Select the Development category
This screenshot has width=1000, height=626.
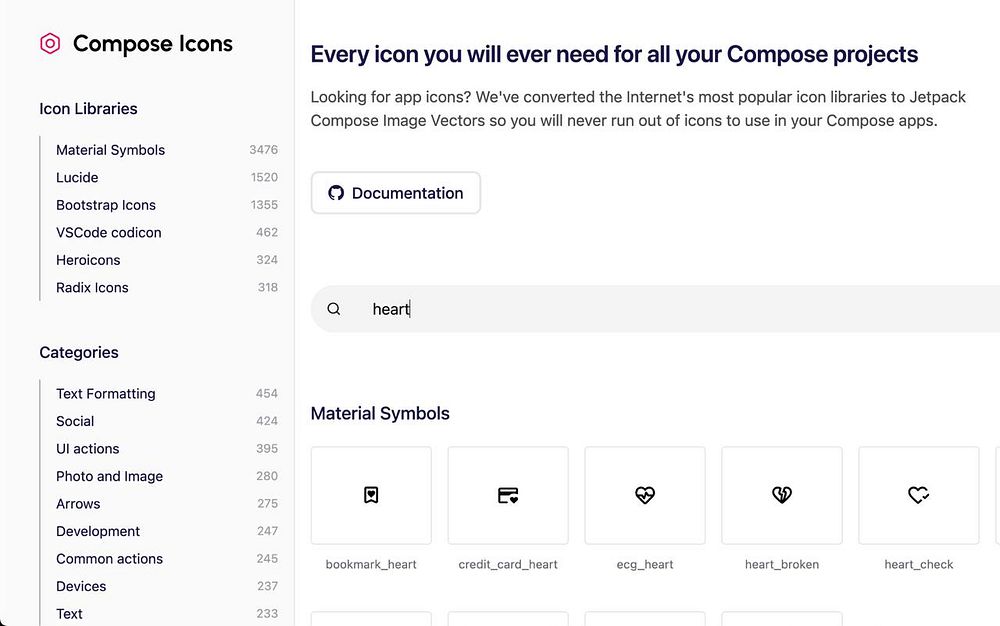pos(98,531)
